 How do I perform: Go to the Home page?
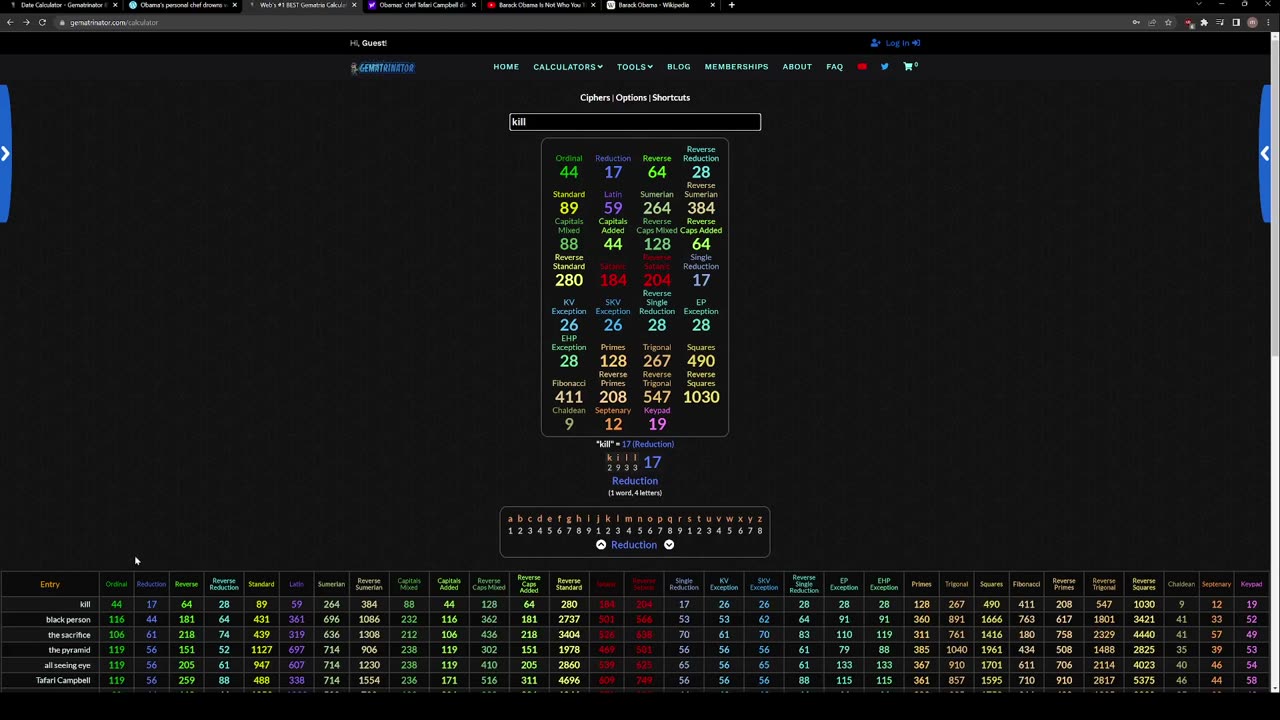pyautogui.click(x=506, y=67)
